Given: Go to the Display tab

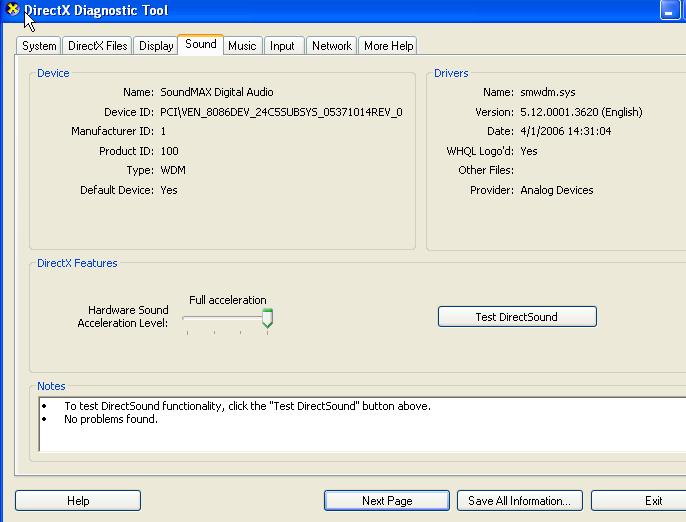Looking at the screenshot, I should [156, 46].
